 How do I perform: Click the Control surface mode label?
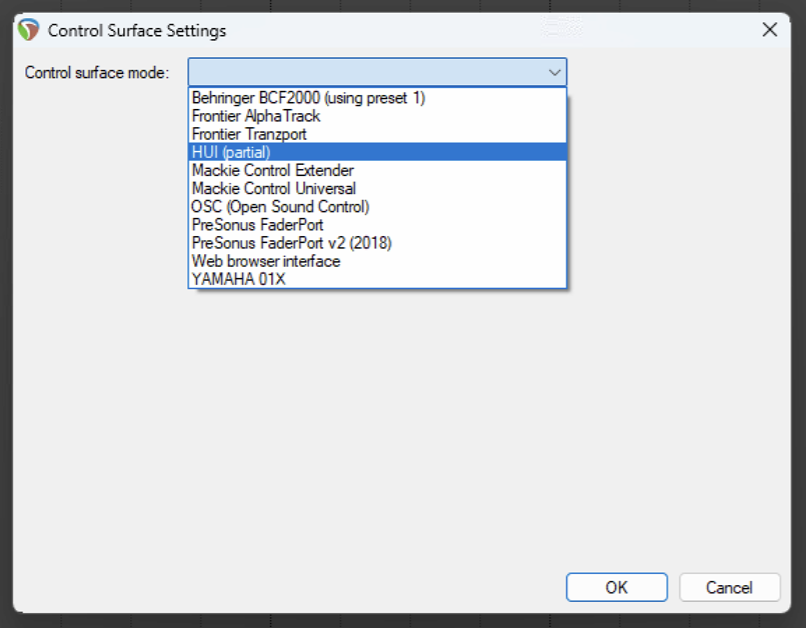pyautogui.click(x=97, y=72)
